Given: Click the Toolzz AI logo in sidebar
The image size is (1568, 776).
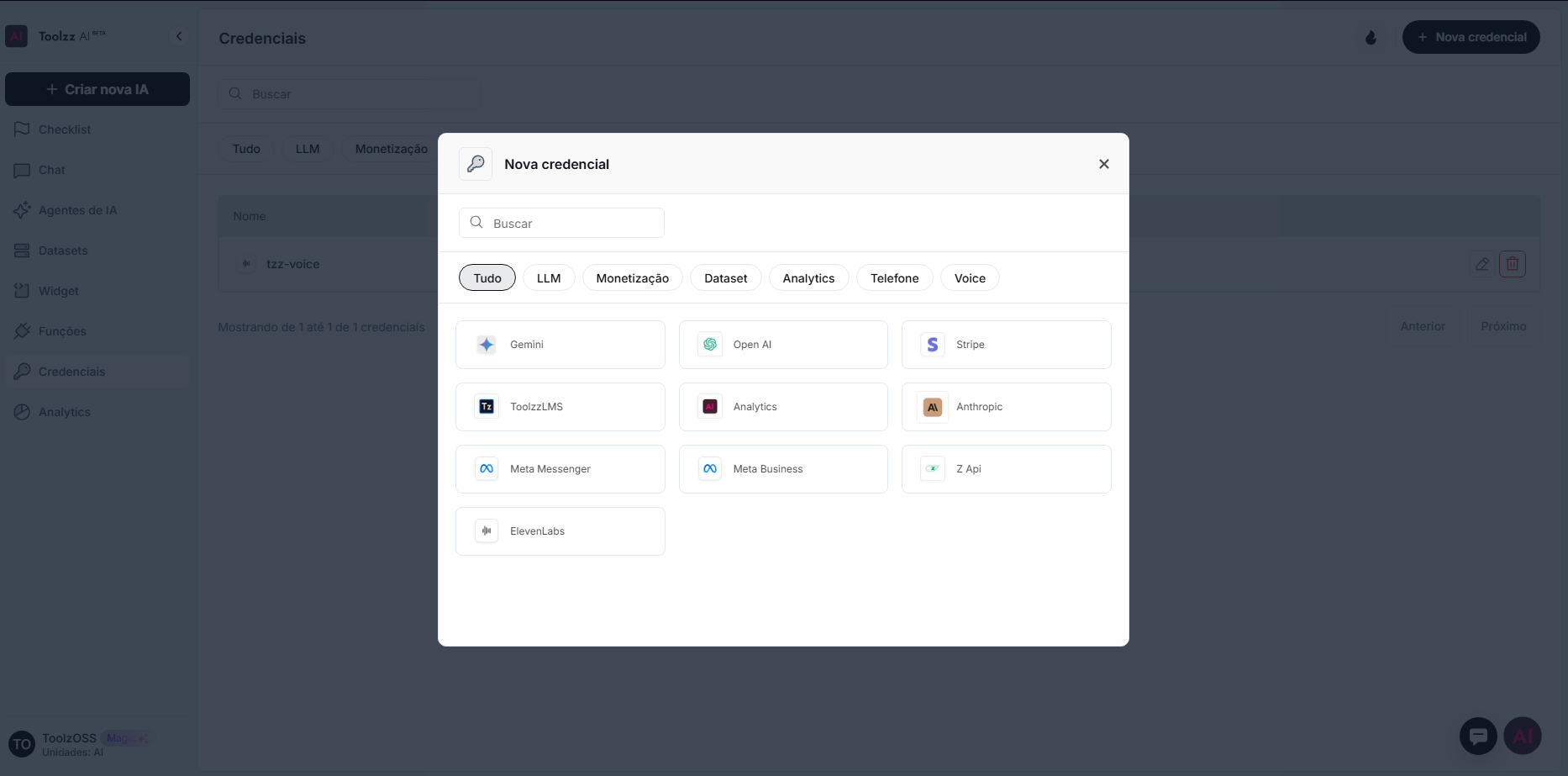Looking at the screenshot, I should point(17,36).
